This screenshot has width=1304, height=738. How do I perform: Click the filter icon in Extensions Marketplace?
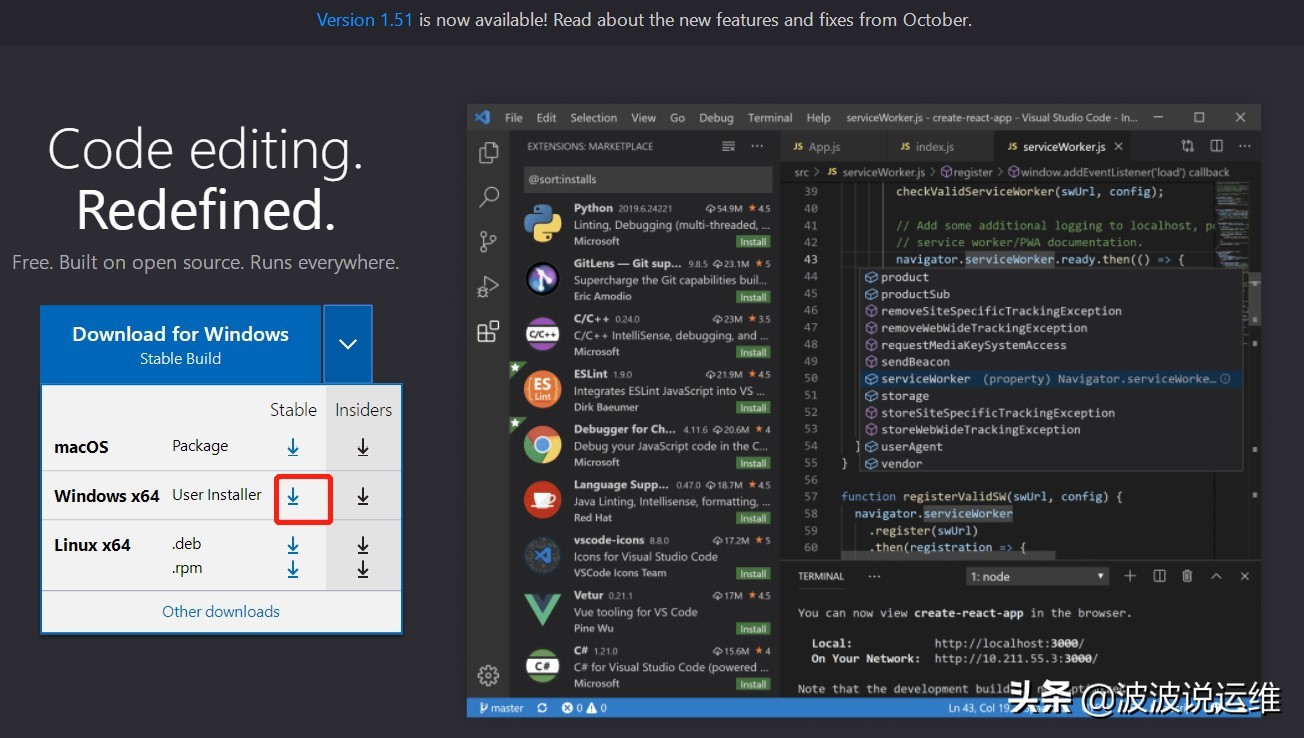(728, 145)
